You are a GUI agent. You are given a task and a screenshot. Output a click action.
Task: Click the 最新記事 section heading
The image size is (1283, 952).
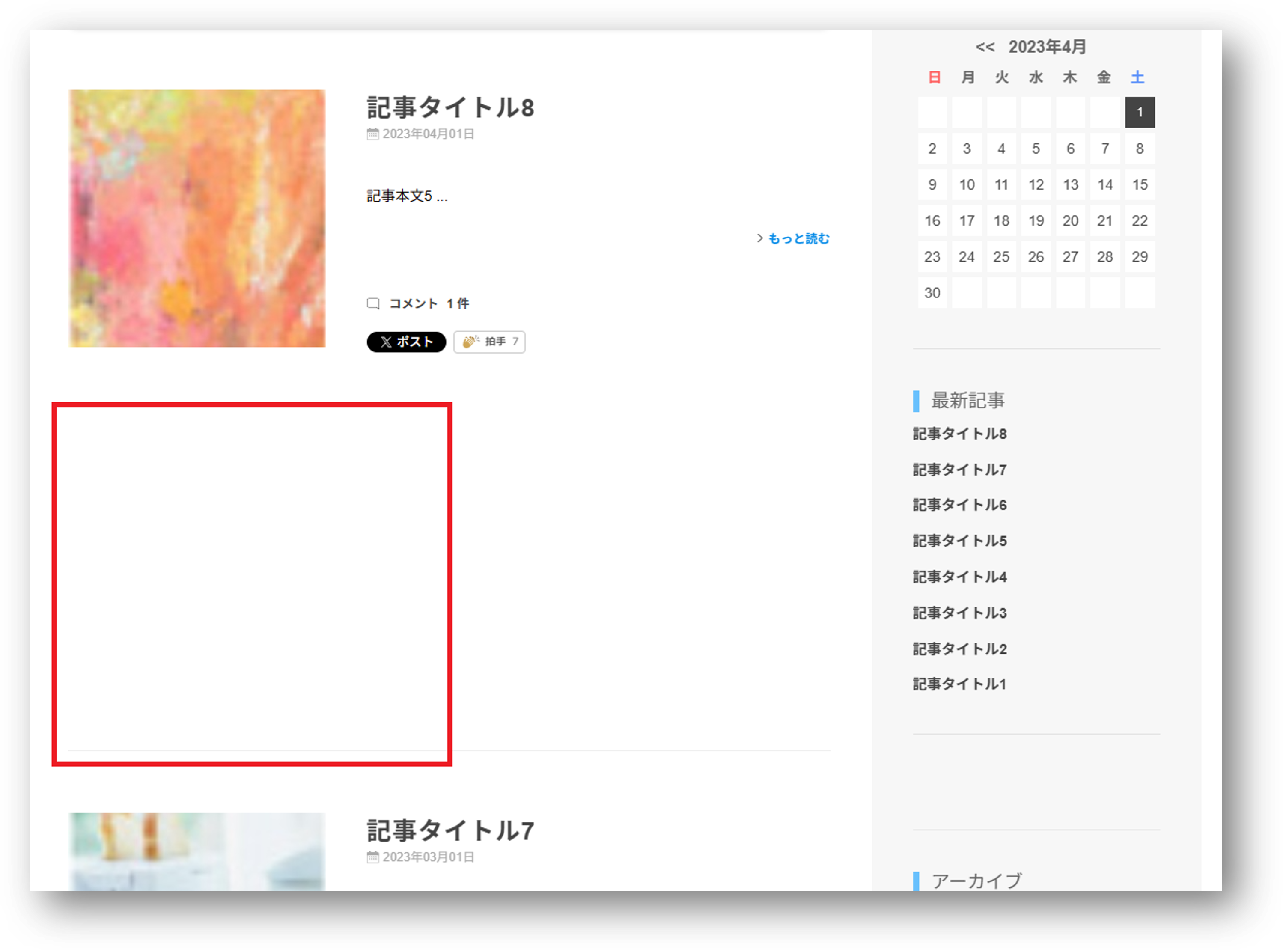pyautogui.click(x=968, y=401)
